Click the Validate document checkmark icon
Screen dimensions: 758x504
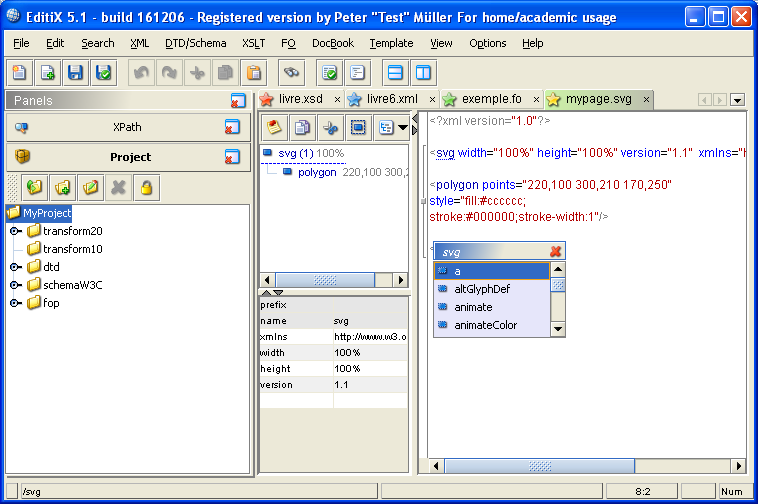point(329,72)
